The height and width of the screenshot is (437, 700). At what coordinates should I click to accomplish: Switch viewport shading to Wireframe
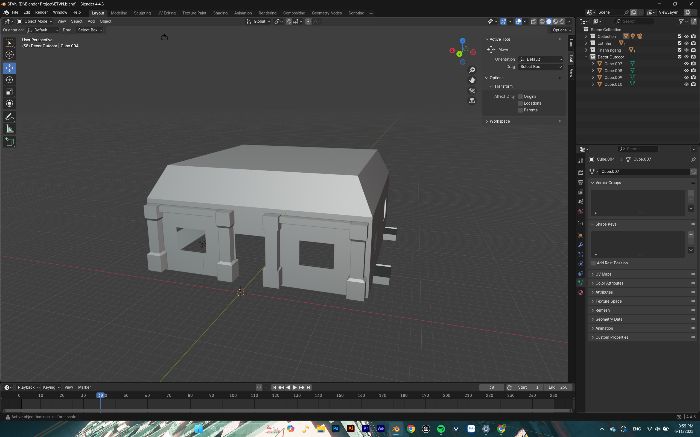pyautogui.click(x=542, y=21)
